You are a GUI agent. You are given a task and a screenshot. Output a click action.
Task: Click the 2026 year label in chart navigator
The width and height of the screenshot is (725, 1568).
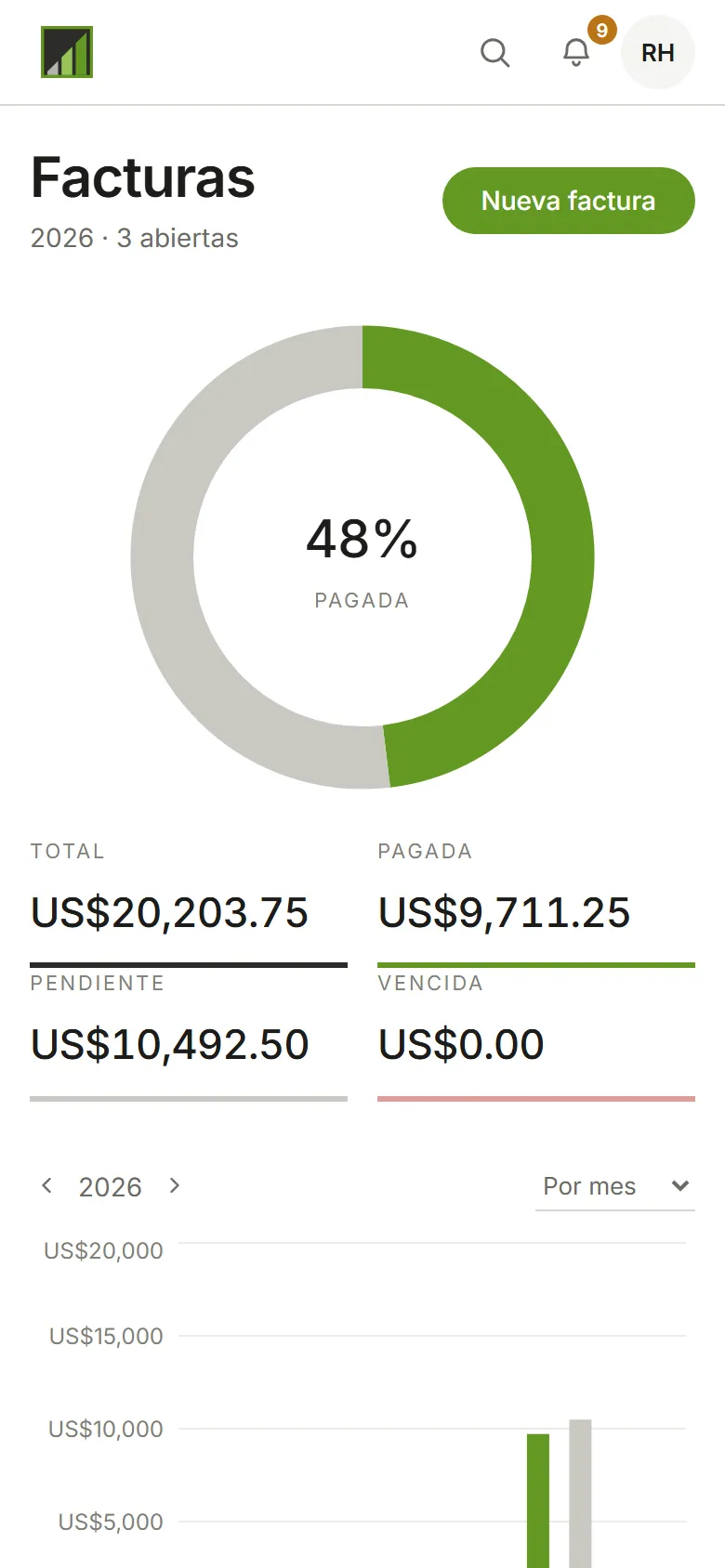[111, 1187]
